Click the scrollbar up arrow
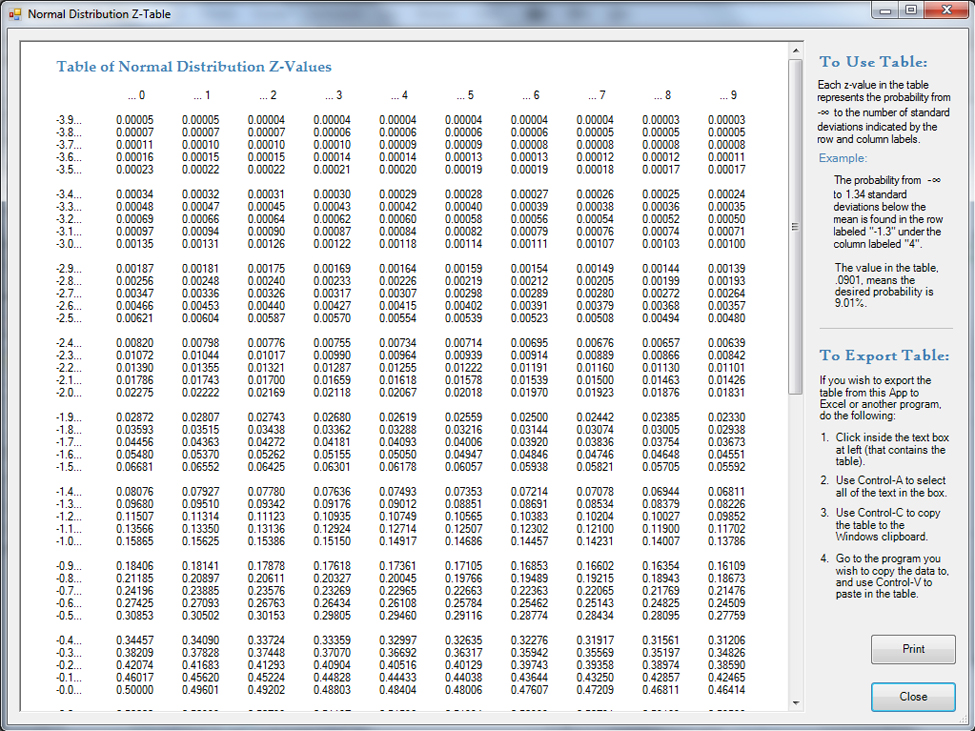975x731 pixels. pos(795,50)
